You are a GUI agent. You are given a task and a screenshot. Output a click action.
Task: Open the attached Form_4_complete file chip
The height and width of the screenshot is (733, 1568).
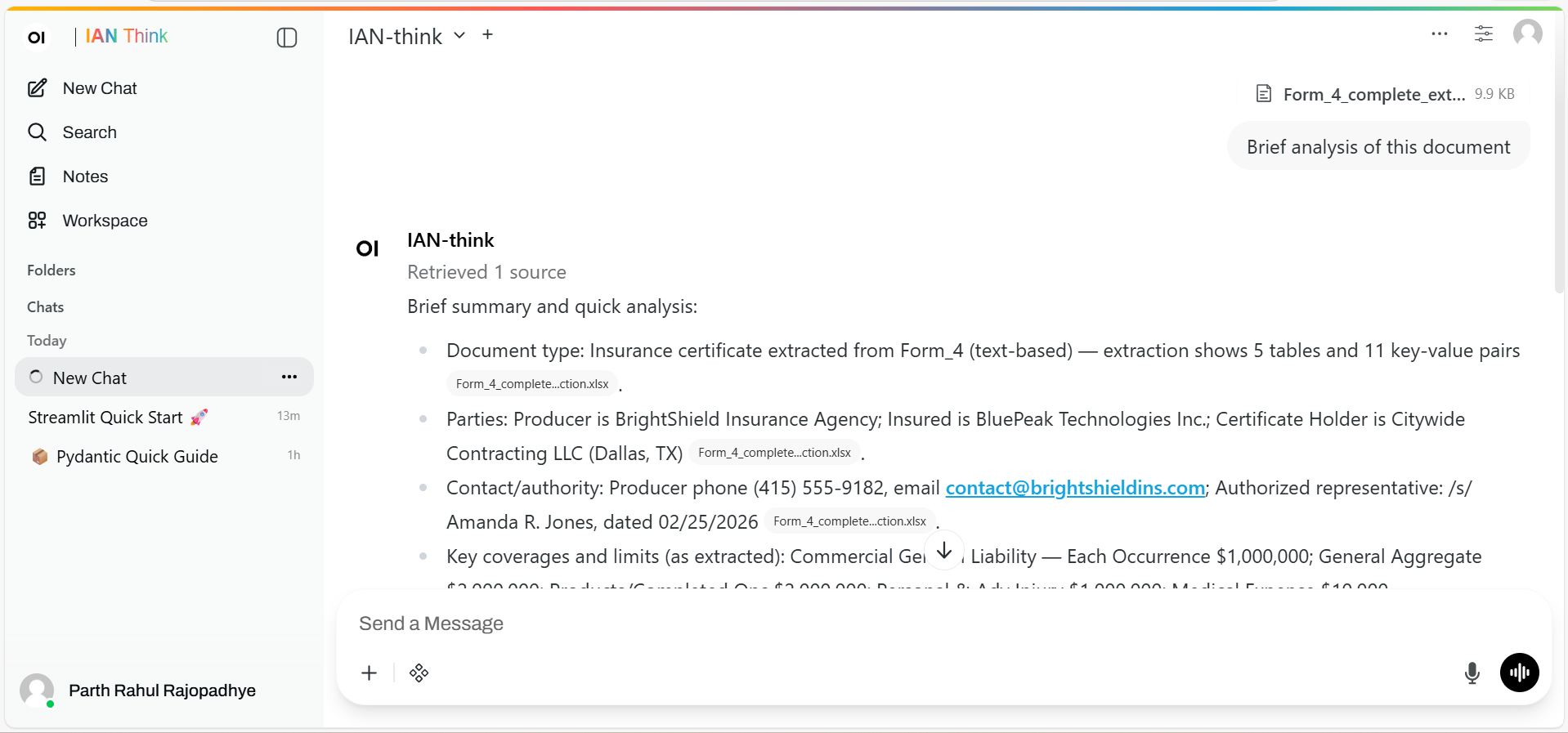coord(1384,94)
